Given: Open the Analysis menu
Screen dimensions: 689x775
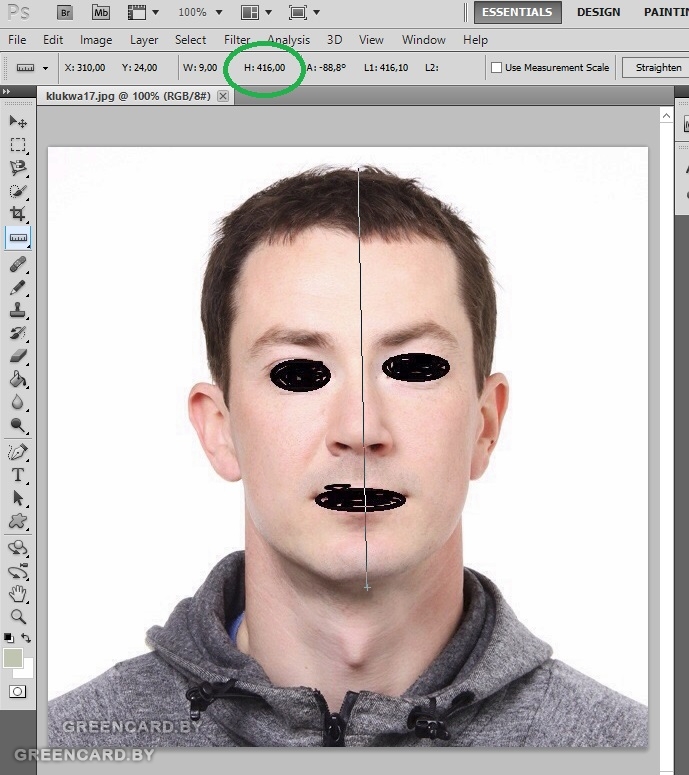Looking at the screenshot, I should click(289, 40).
